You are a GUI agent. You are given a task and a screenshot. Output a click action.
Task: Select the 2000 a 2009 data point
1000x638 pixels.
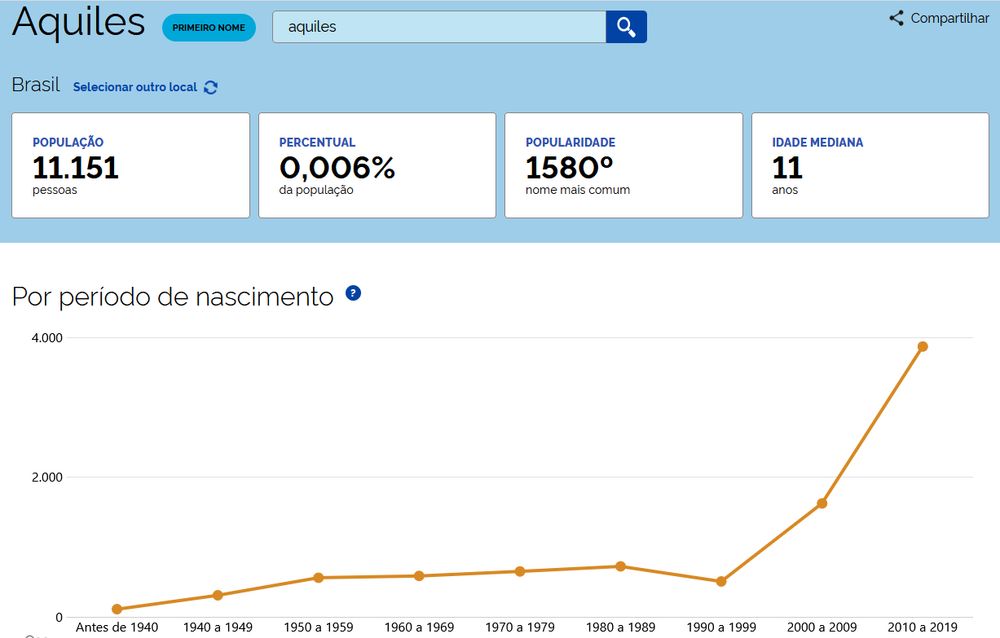[x=821, y=502]
